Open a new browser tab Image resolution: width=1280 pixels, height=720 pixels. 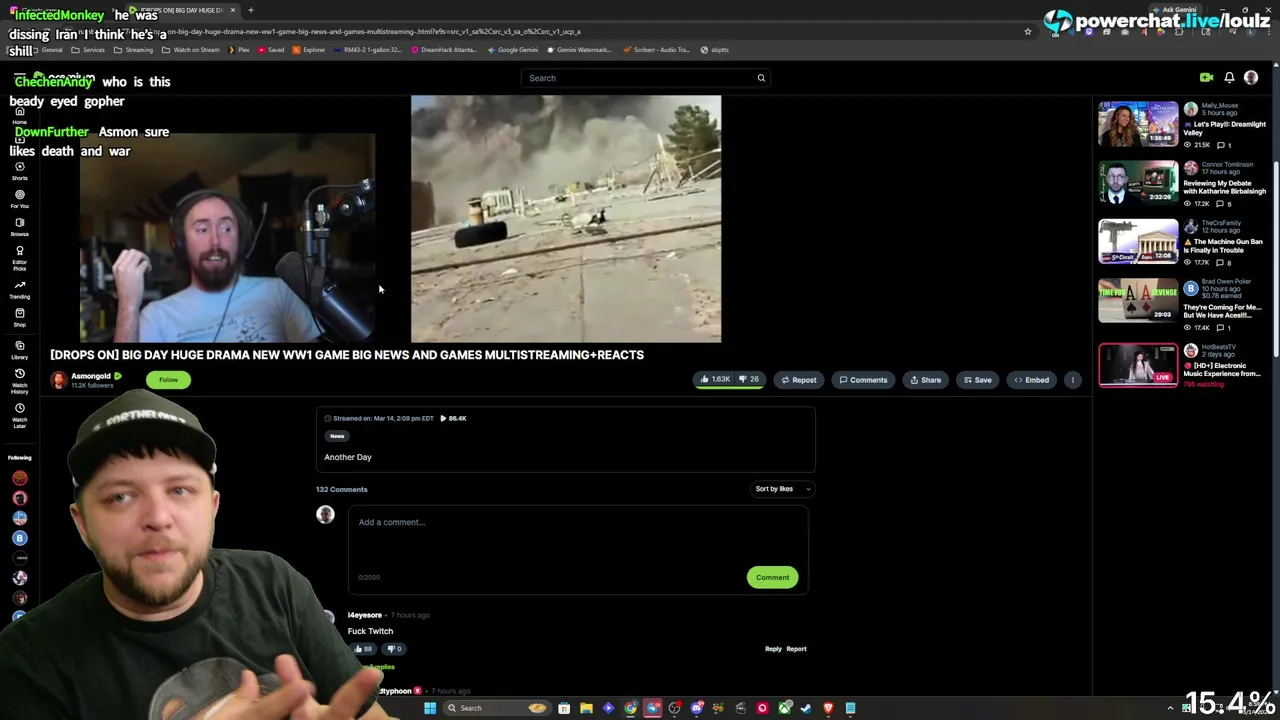coord(251,10)
